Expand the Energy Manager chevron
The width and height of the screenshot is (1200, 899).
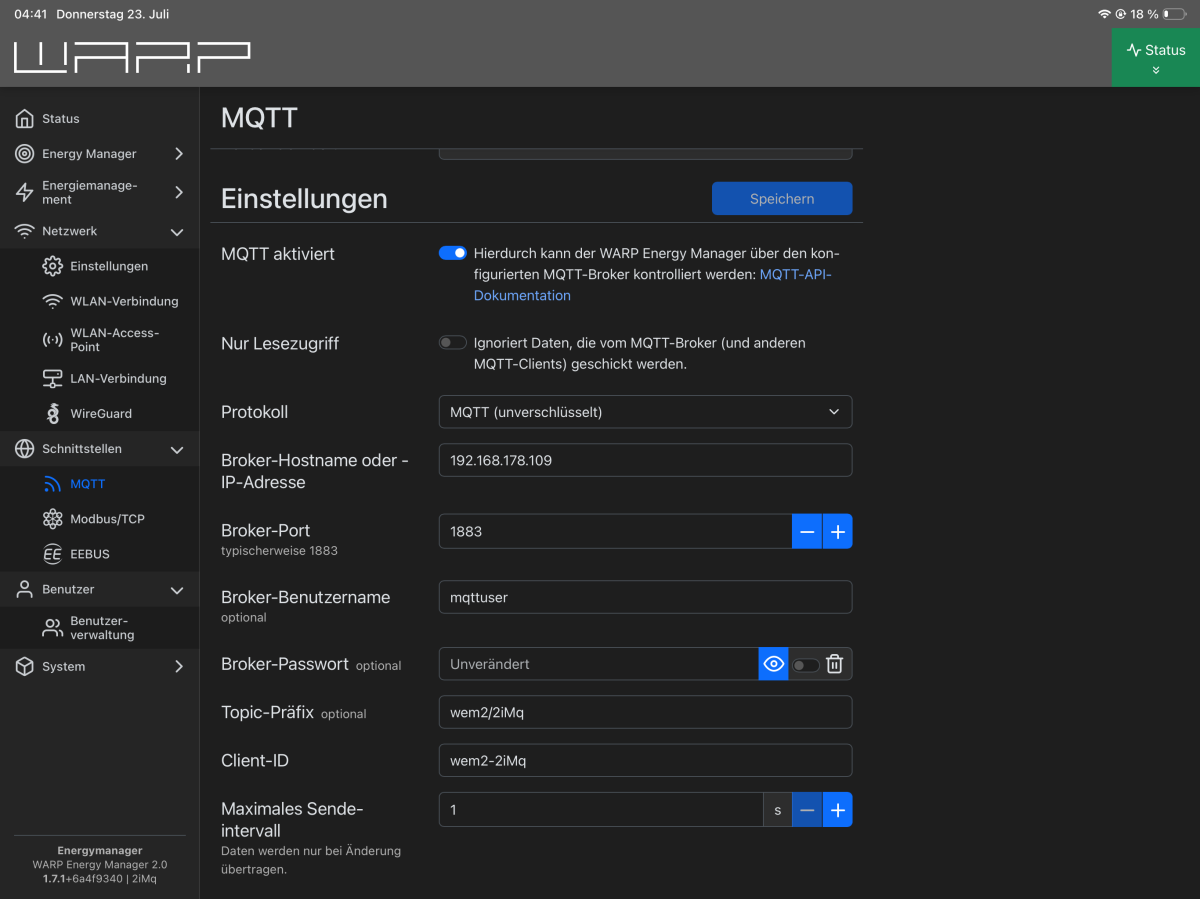click(179, 154)
